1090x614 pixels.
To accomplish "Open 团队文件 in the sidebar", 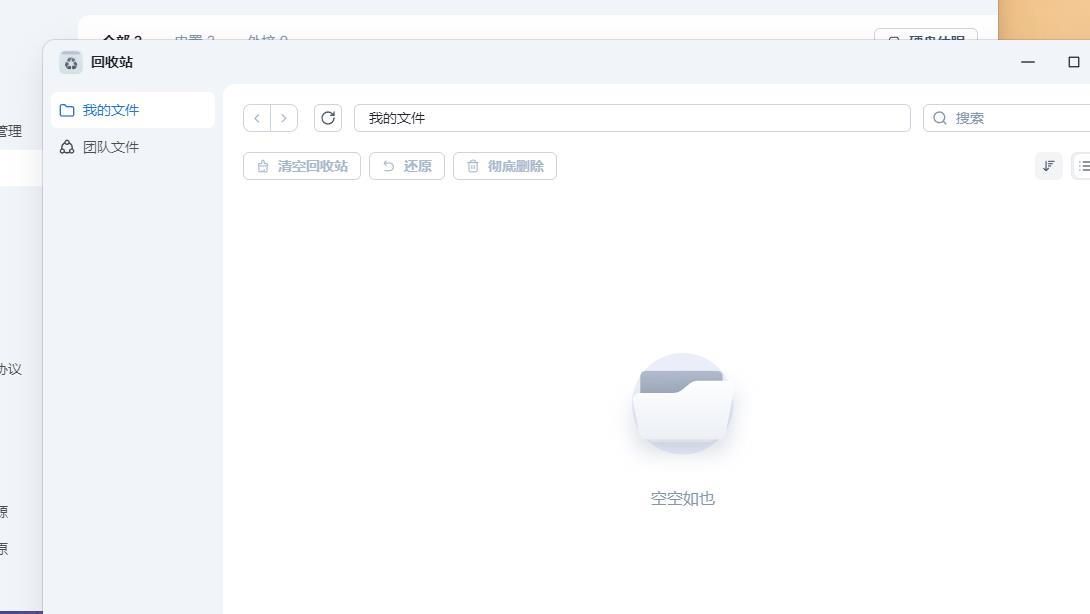I will coord(133,147).
